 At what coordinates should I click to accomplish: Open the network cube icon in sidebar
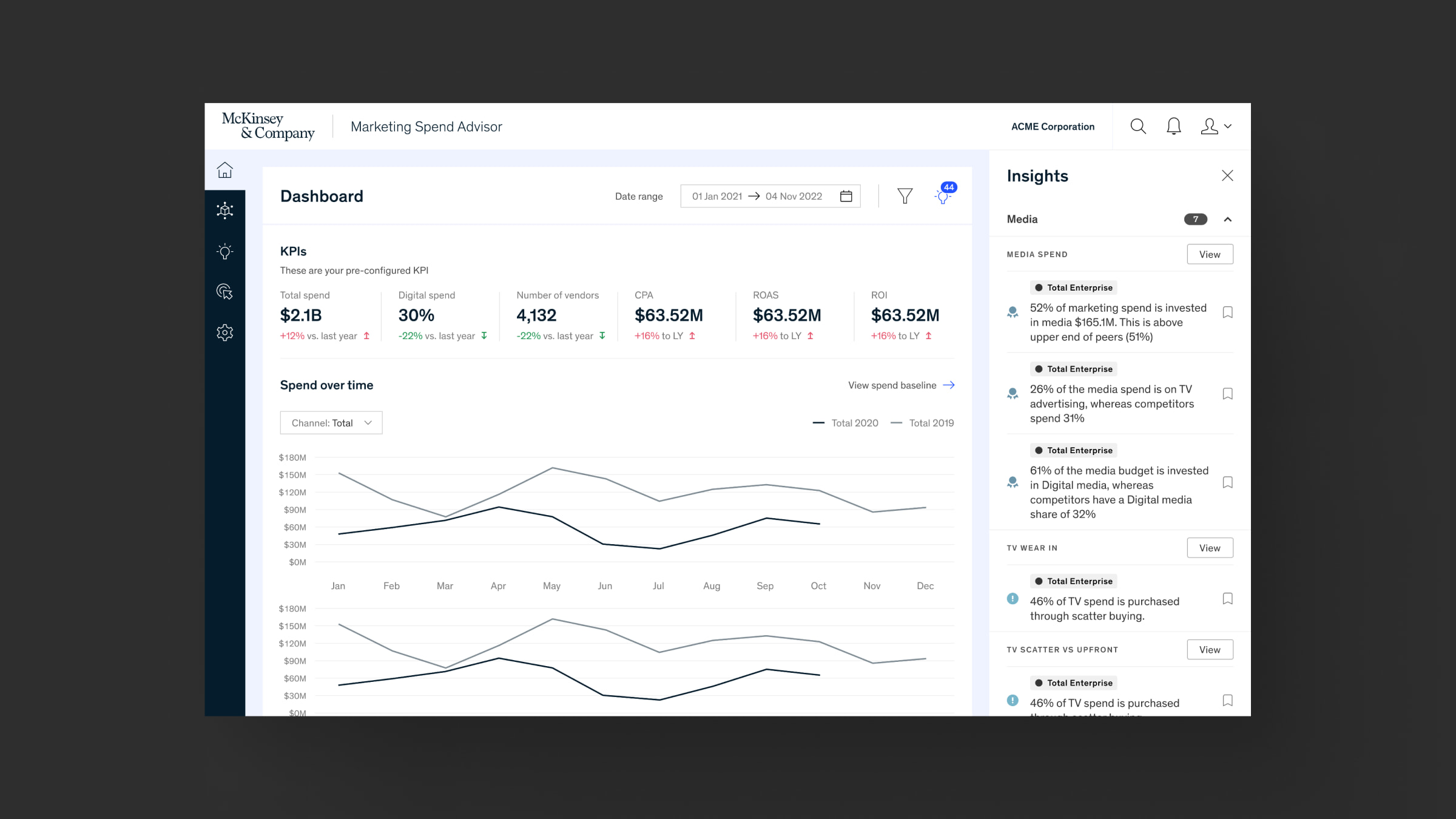[225, 211]
